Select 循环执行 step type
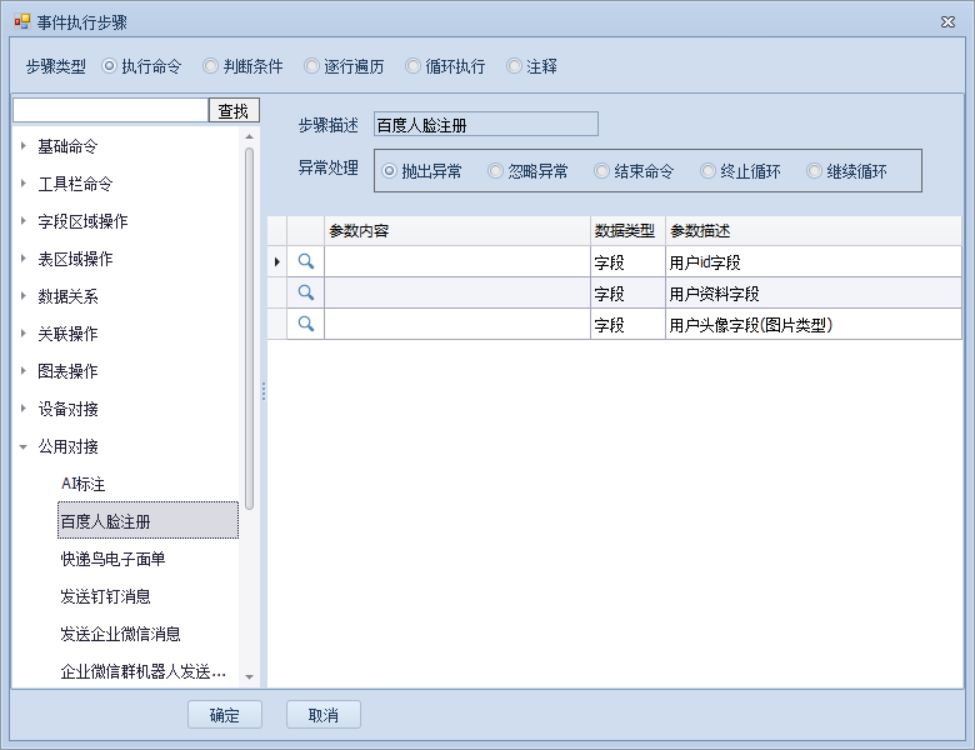 coord(413,67)
